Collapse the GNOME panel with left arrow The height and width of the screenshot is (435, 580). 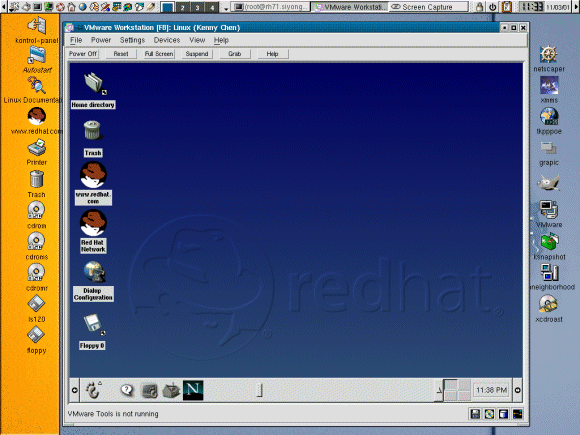[74, 390]
